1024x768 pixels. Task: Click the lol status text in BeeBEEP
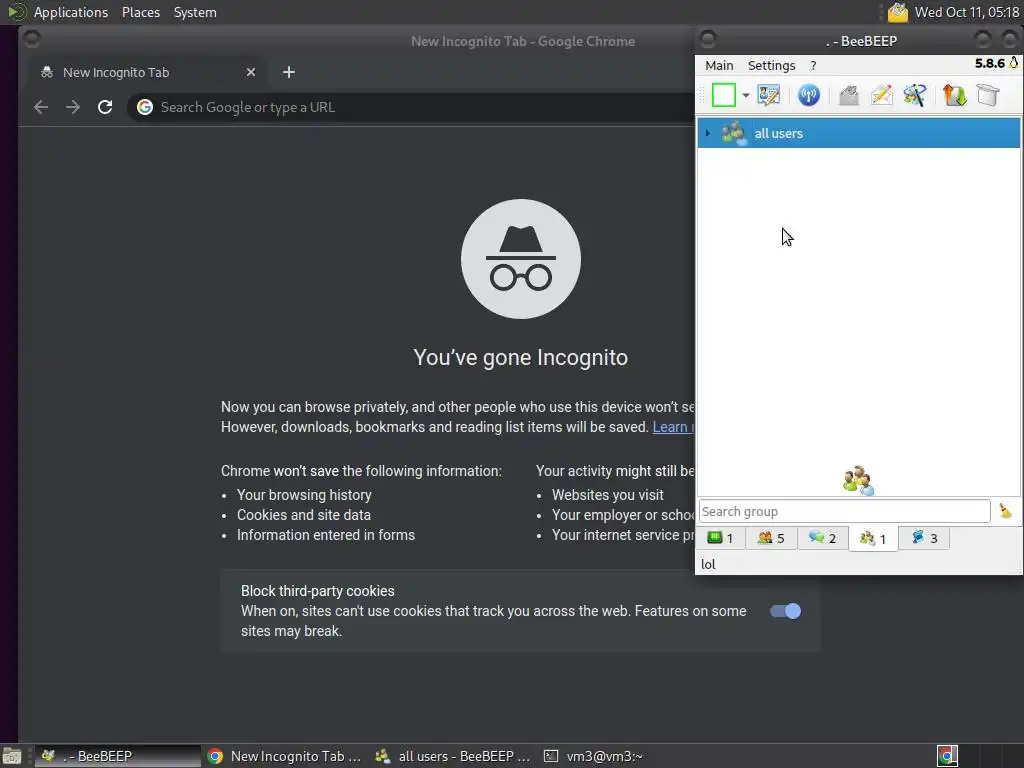click(708, 564)
